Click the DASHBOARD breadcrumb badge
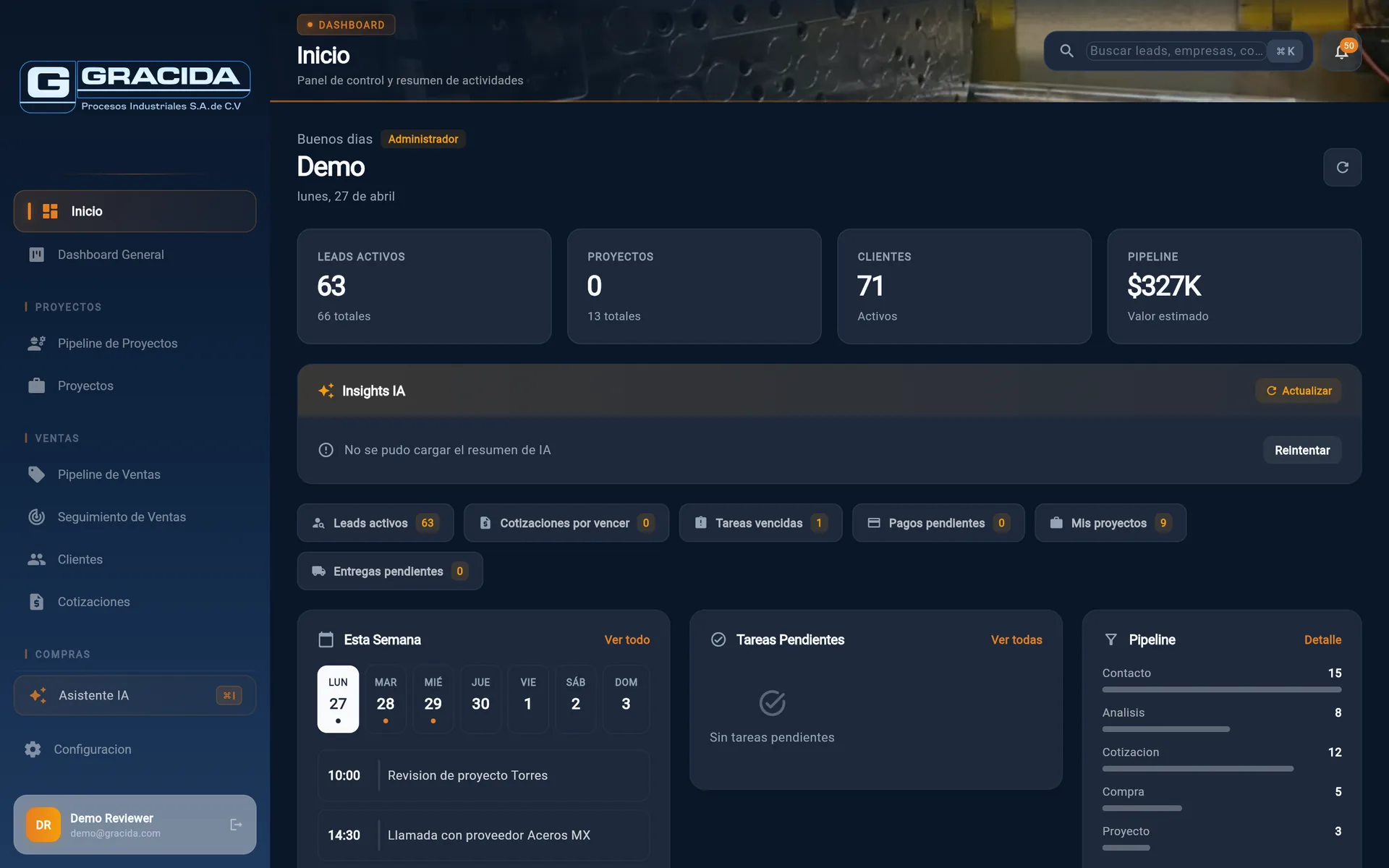Viewport: 1389px width, 868px height. point(346,25)
